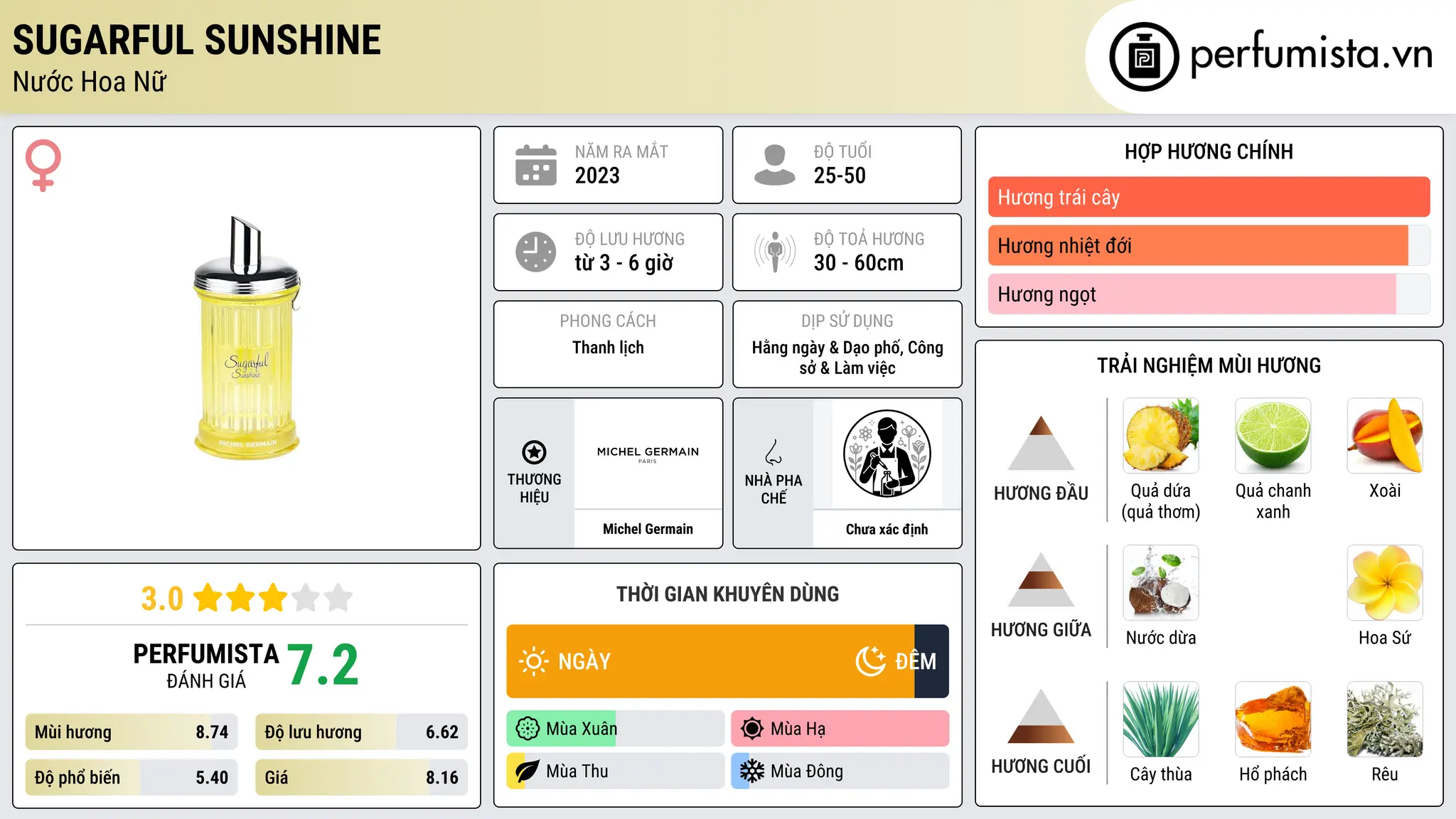This screenshot has height=819, width=1456.
Task: Click the Hương trái cây accord bar
Action: [1209, 197]
